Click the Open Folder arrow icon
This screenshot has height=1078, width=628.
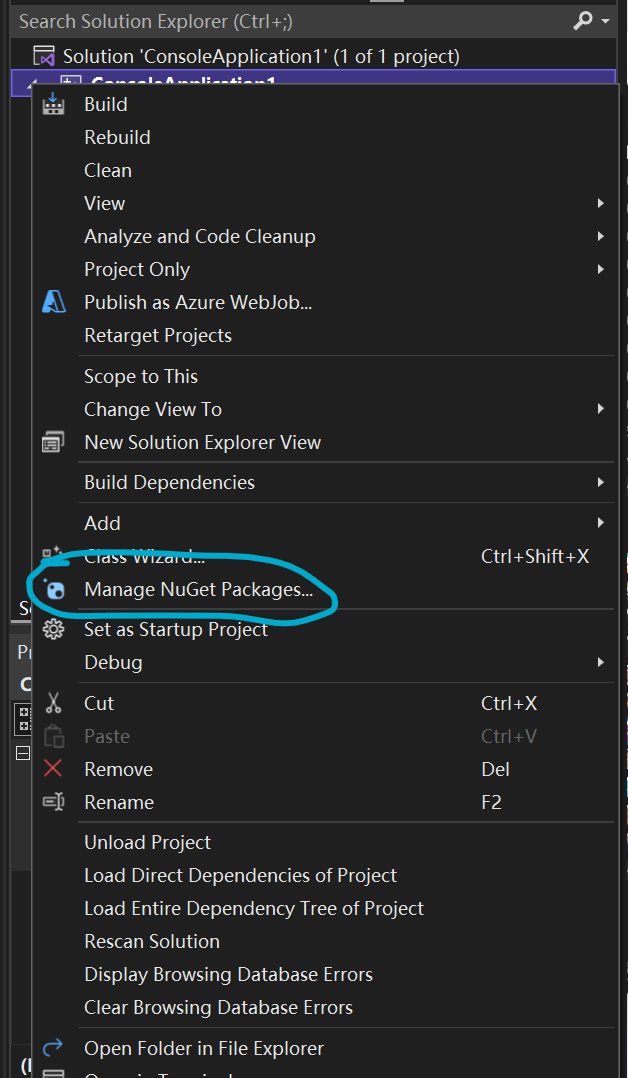(53, 1048)
